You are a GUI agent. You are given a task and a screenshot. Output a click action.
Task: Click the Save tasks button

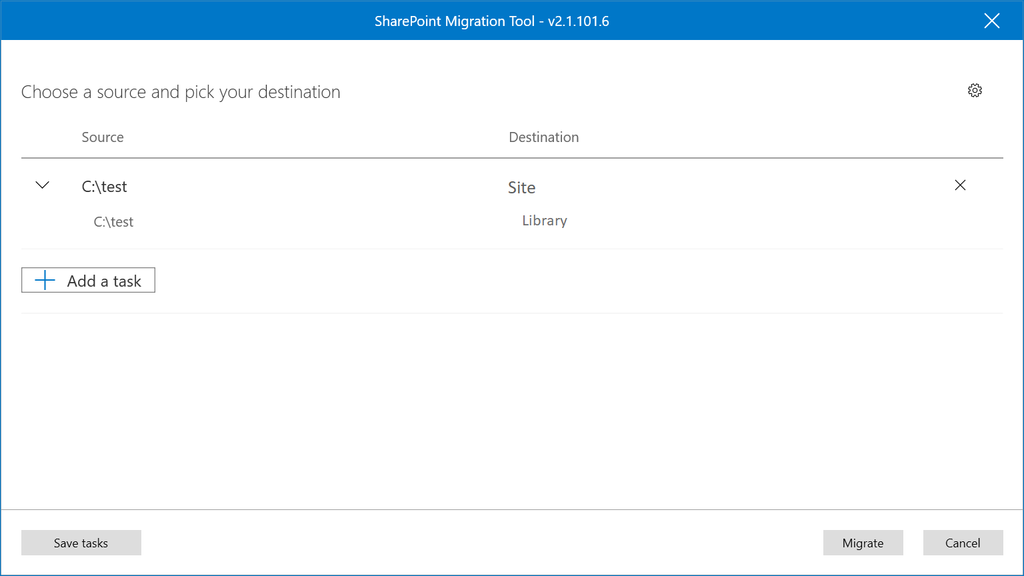pos(81,542)
